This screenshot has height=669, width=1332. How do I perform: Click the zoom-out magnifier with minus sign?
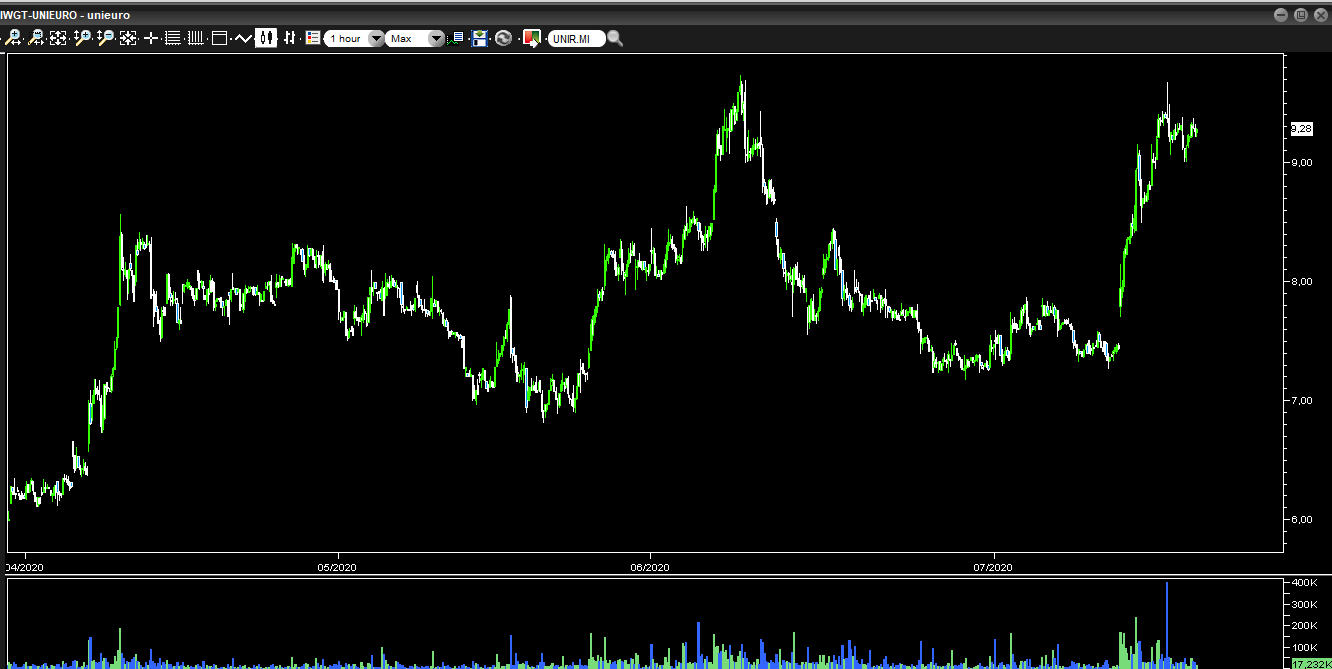tap(105, 38)
